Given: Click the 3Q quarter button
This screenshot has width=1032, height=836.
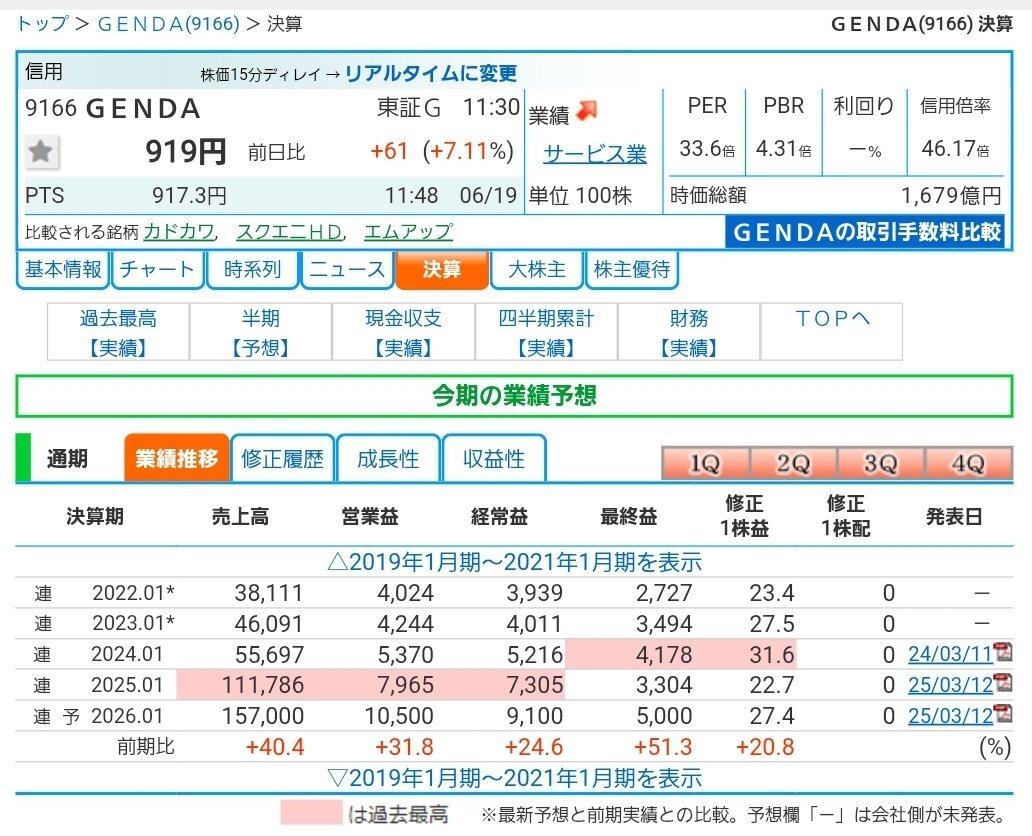Looking at the screenshot, I should click(881, 463).
